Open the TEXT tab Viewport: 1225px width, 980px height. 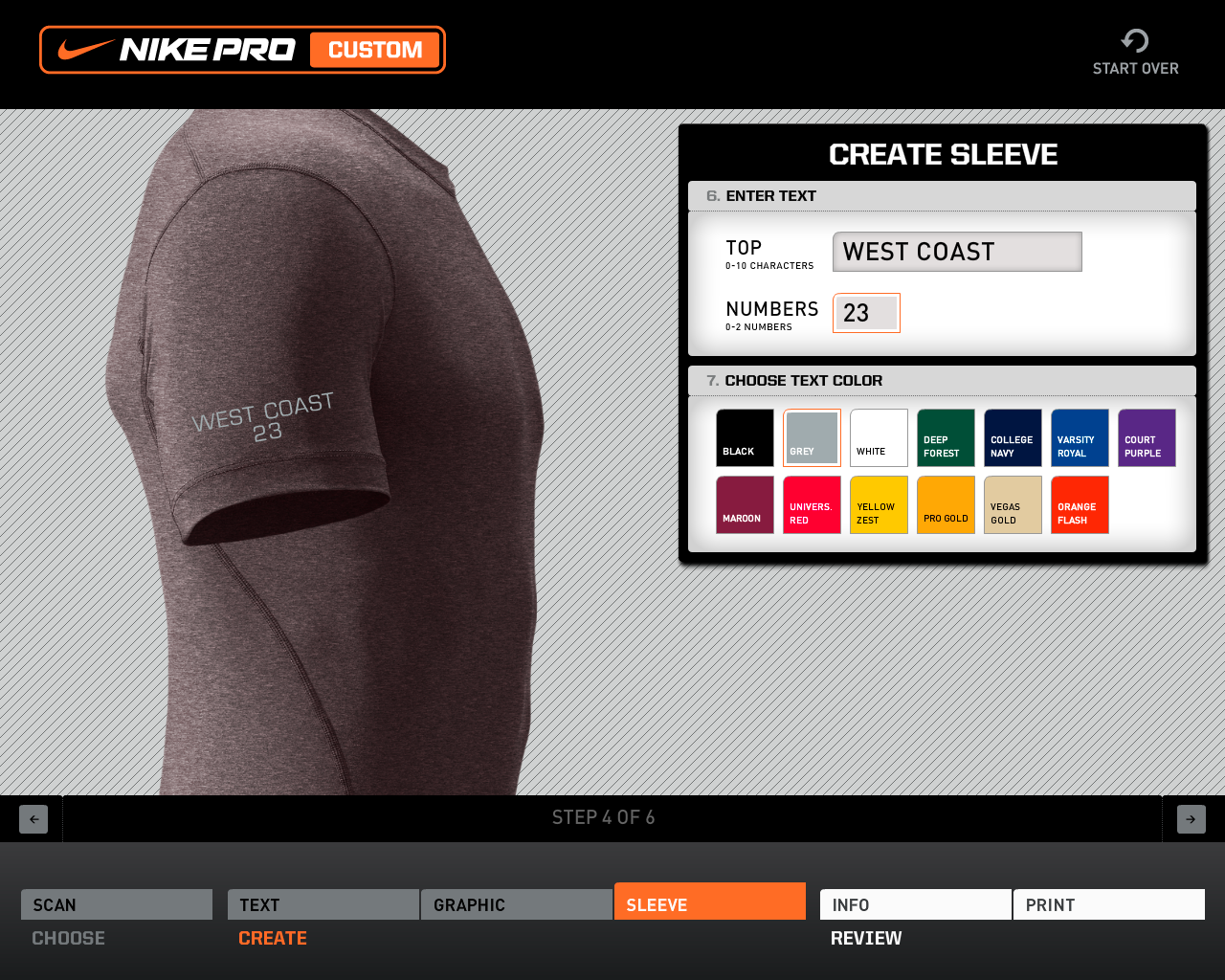pyautogui.click(x=323, y=903)
